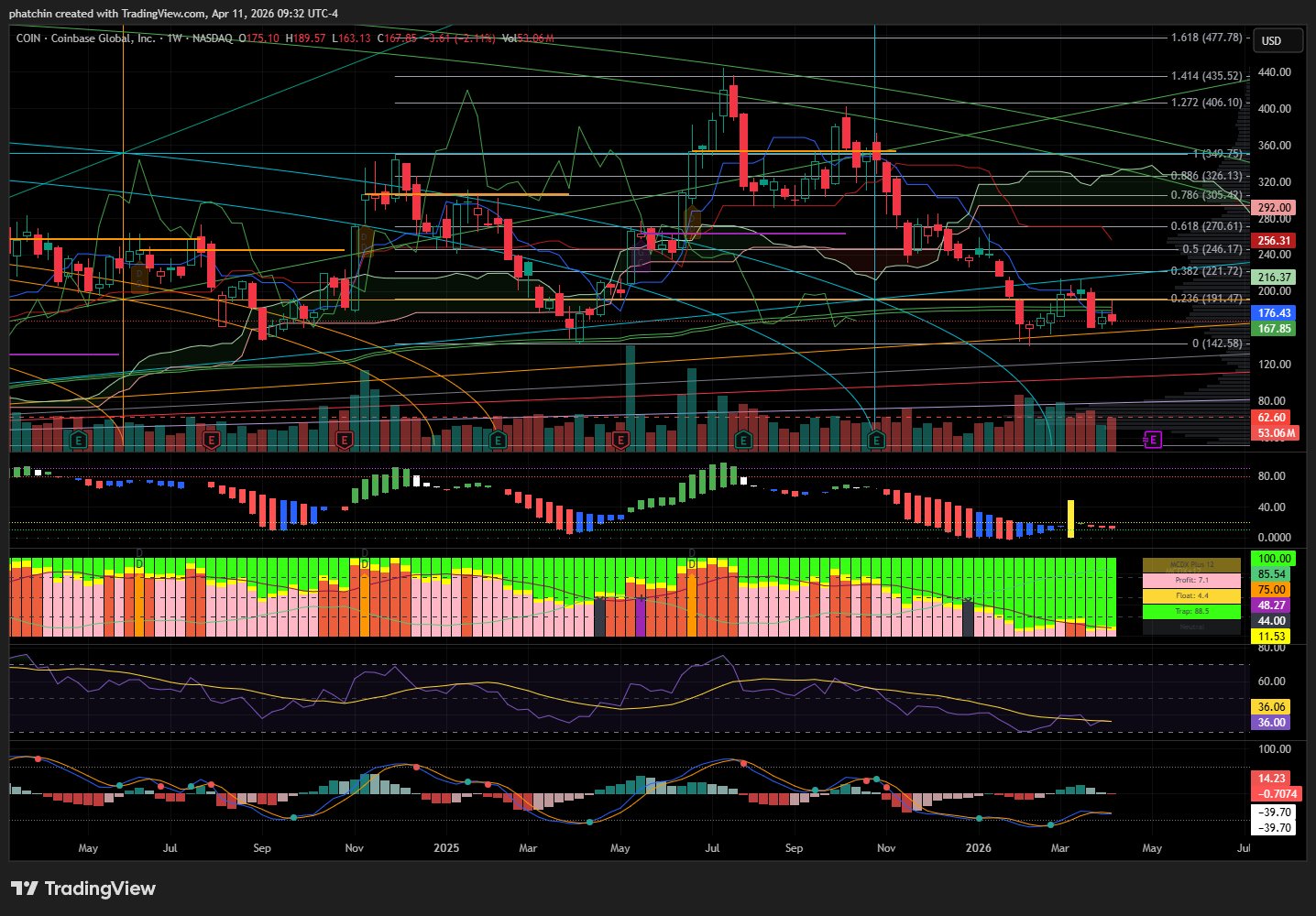Select the 0.786 (305.42) Fibonacci label

coord(1207,195)
